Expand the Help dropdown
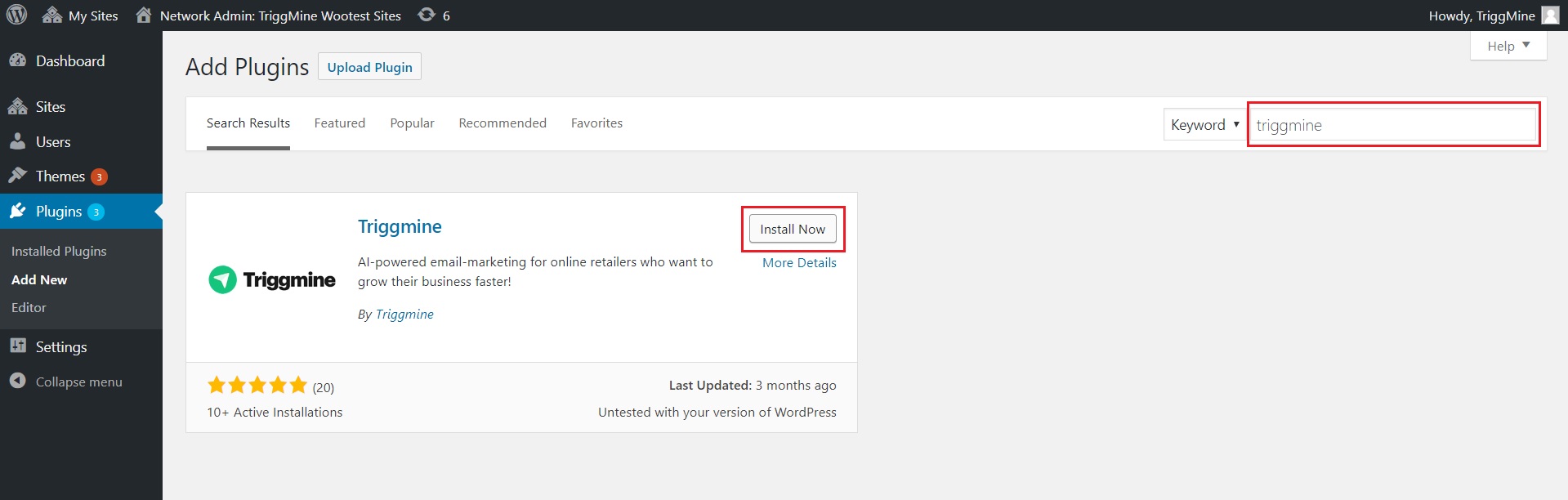Viewport: 1568px width, 500px height. pos(1508,46)
